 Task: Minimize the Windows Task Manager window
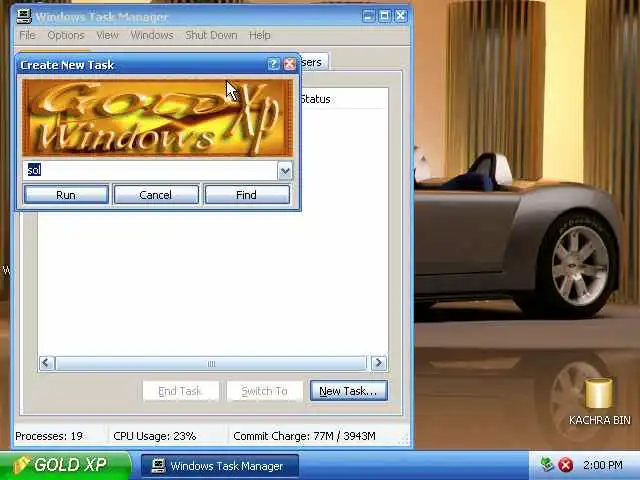coord(368,16)
